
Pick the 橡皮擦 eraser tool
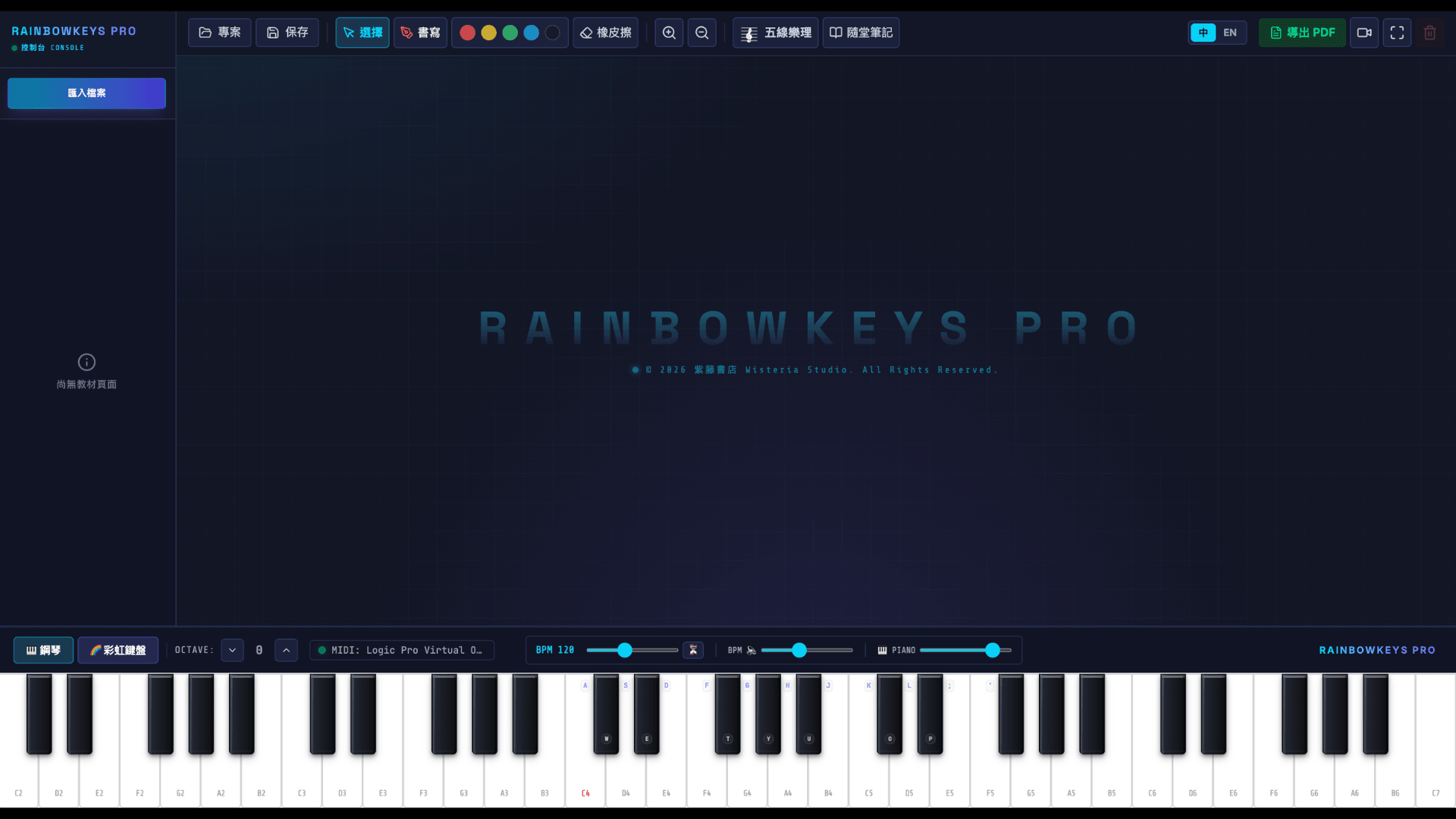tap(605, 33)
